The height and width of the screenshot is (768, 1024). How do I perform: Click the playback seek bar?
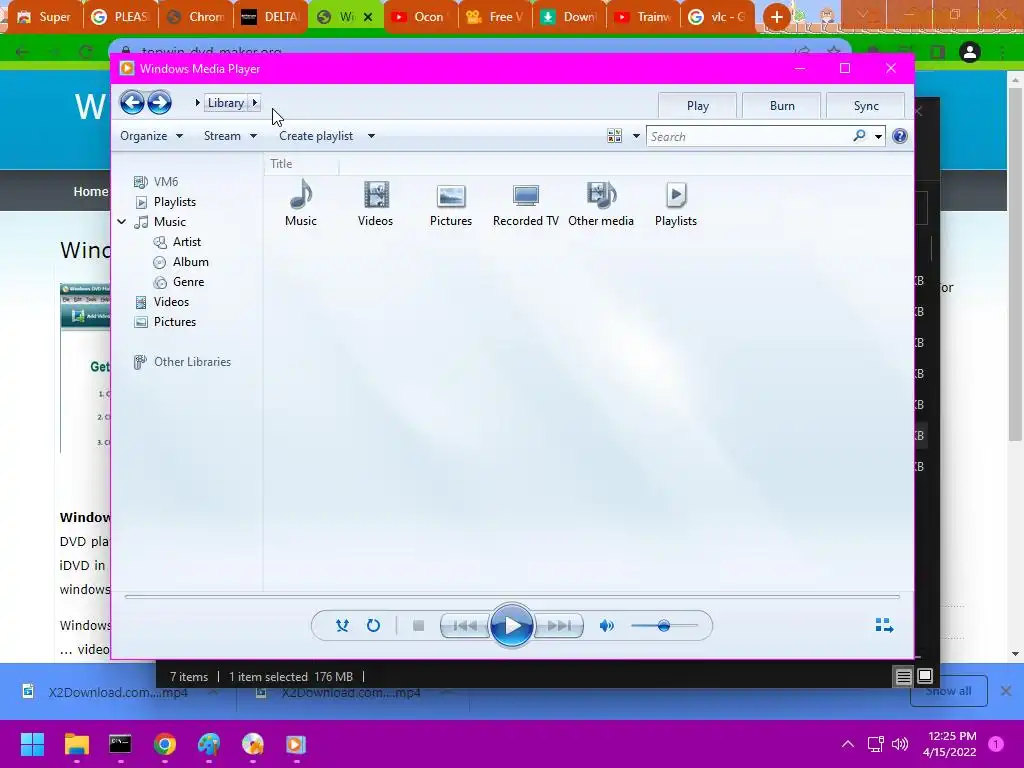pyautogui.click(x=512, y=596)
